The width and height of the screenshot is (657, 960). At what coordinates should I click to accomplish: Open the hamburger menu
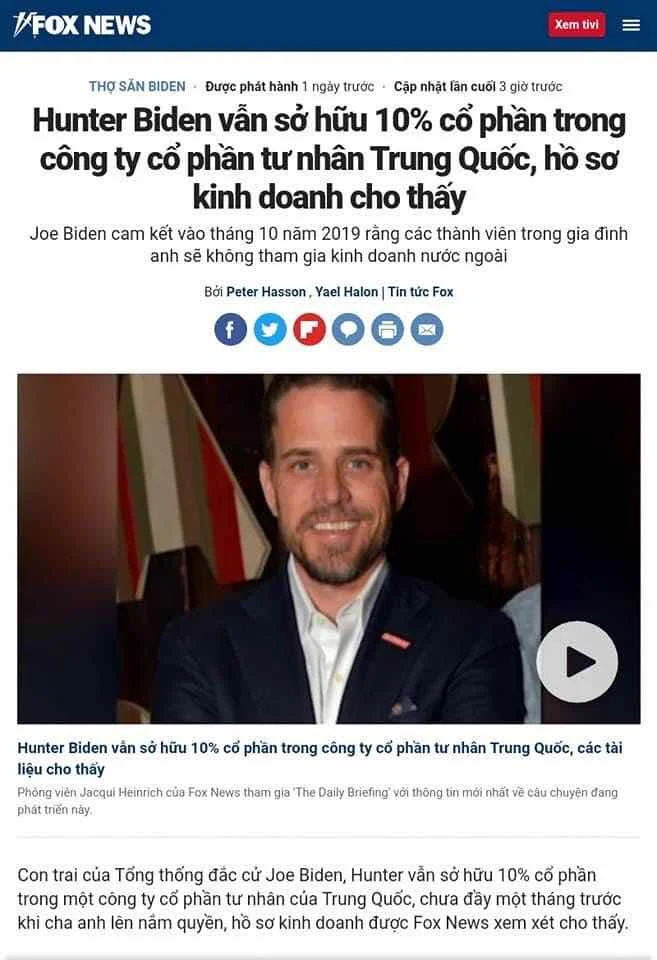click(631, 25)
